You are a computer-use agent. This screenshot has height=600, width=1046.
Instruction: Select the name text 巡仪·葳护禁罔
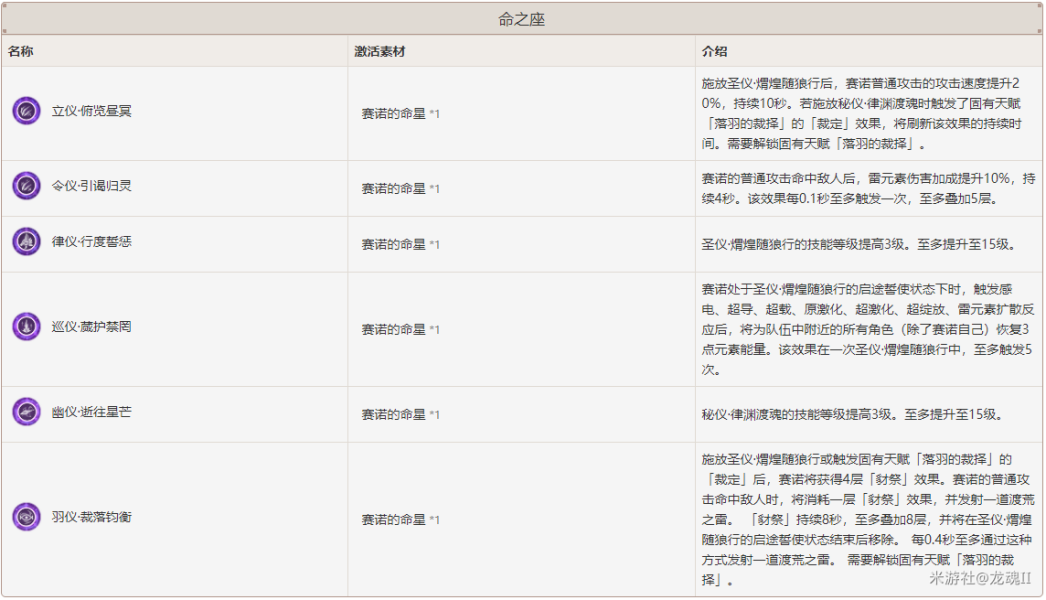click(91, 326)
